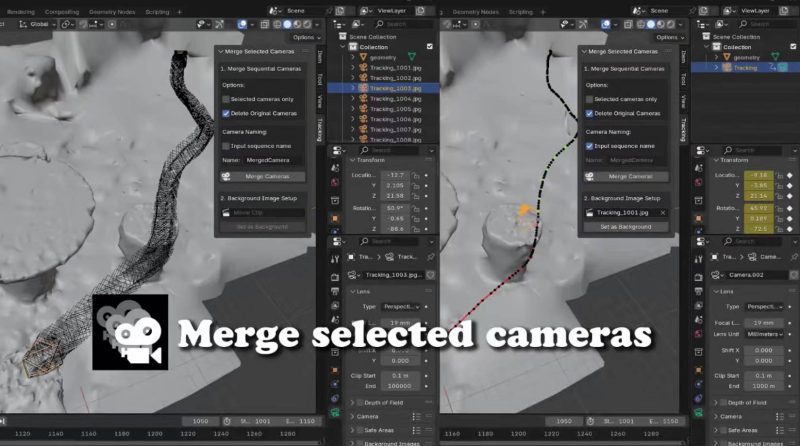This screenshot has height=446, width=800.
Task: Lock Location X in left Transform panel
Action: [x=416, y=176]
